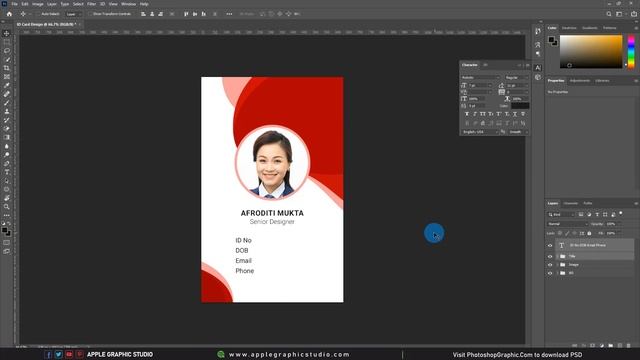The height and width of the screenshot is (360, 640).
Task: Click Faux Bold icon in Character panel
Action: pos(467,114)
